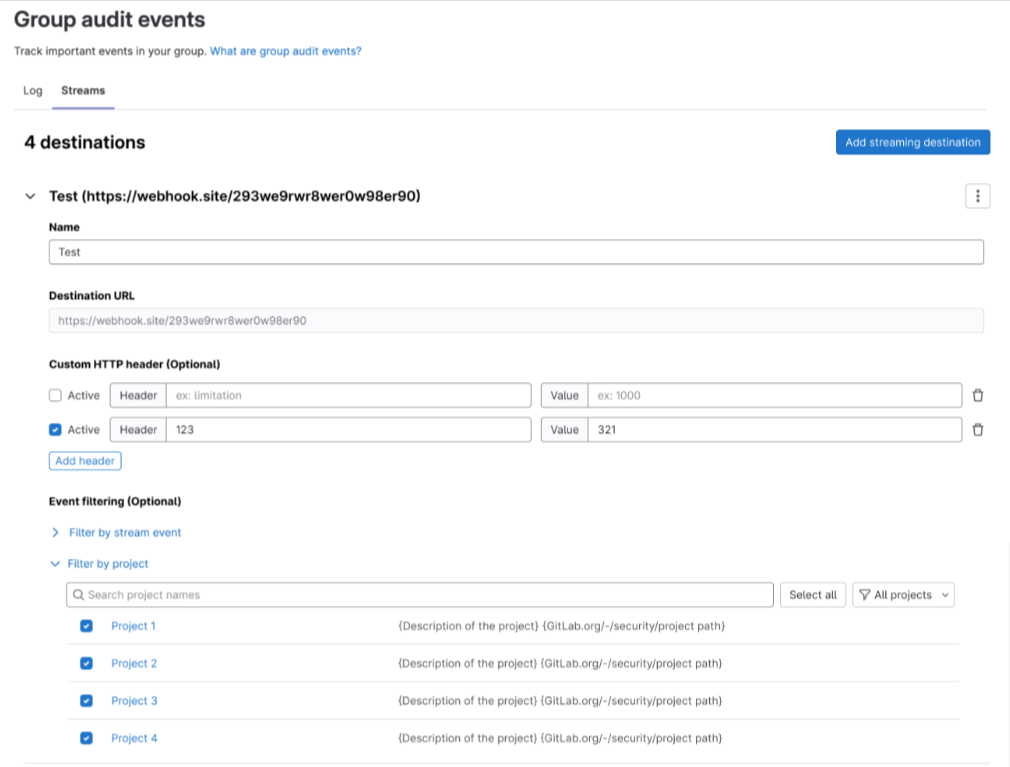Screen dimensions: 1010x767
Task: Delete the "123" header row via trash icon
Action: [977, 429]
